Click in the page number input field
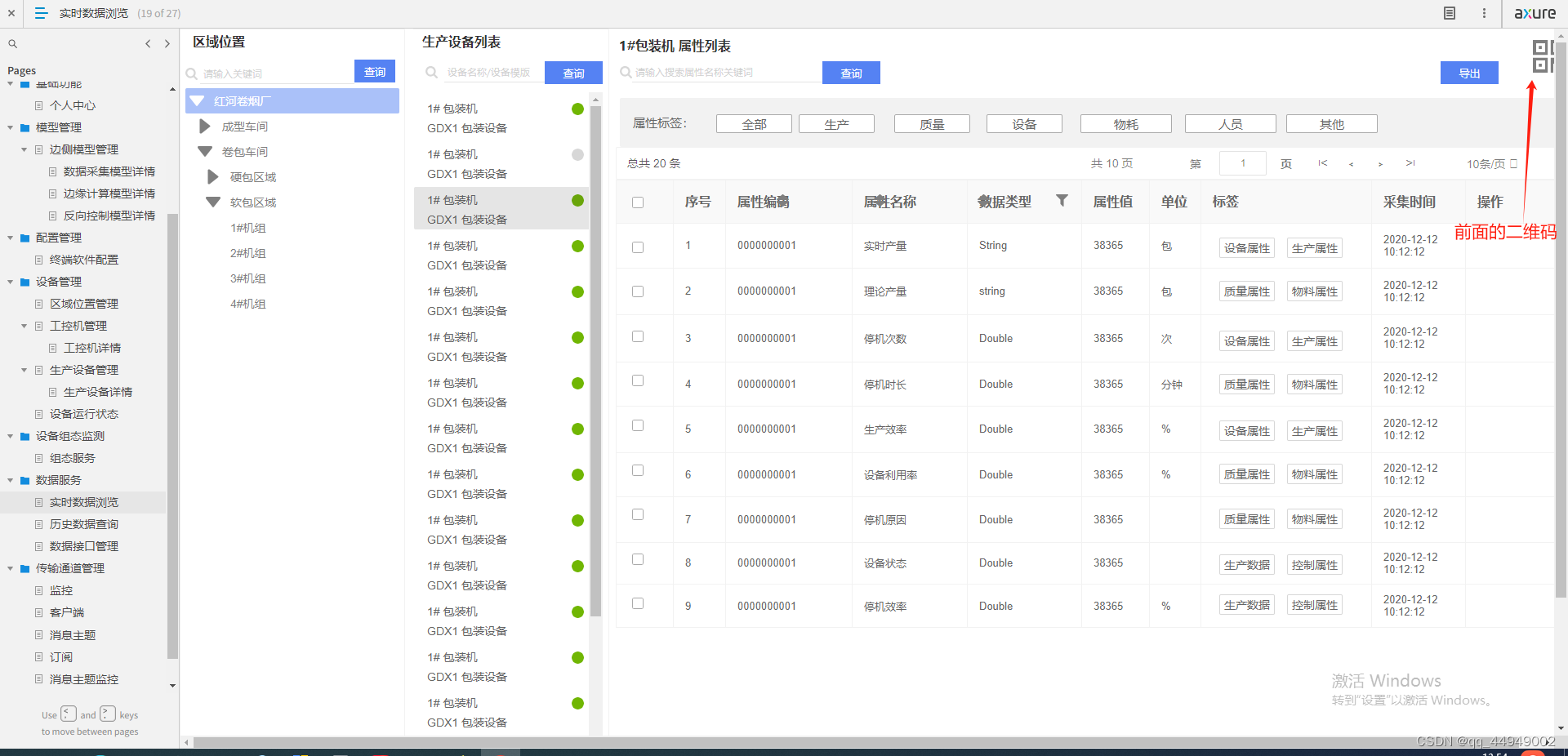This screenshot has height=756, width=1568. (x=1242, y=163)
